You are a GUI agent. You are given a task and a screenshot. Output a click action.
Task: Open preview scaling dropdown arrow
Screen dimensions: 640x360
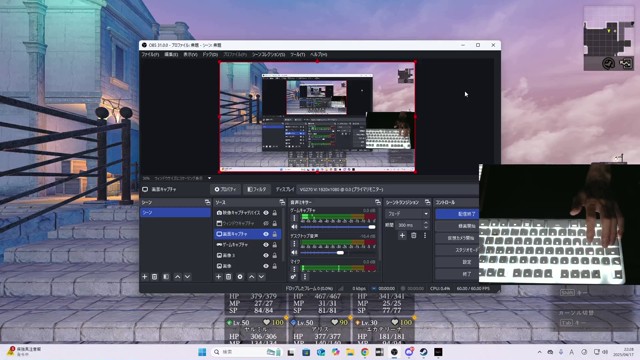[x=209, y=178]
